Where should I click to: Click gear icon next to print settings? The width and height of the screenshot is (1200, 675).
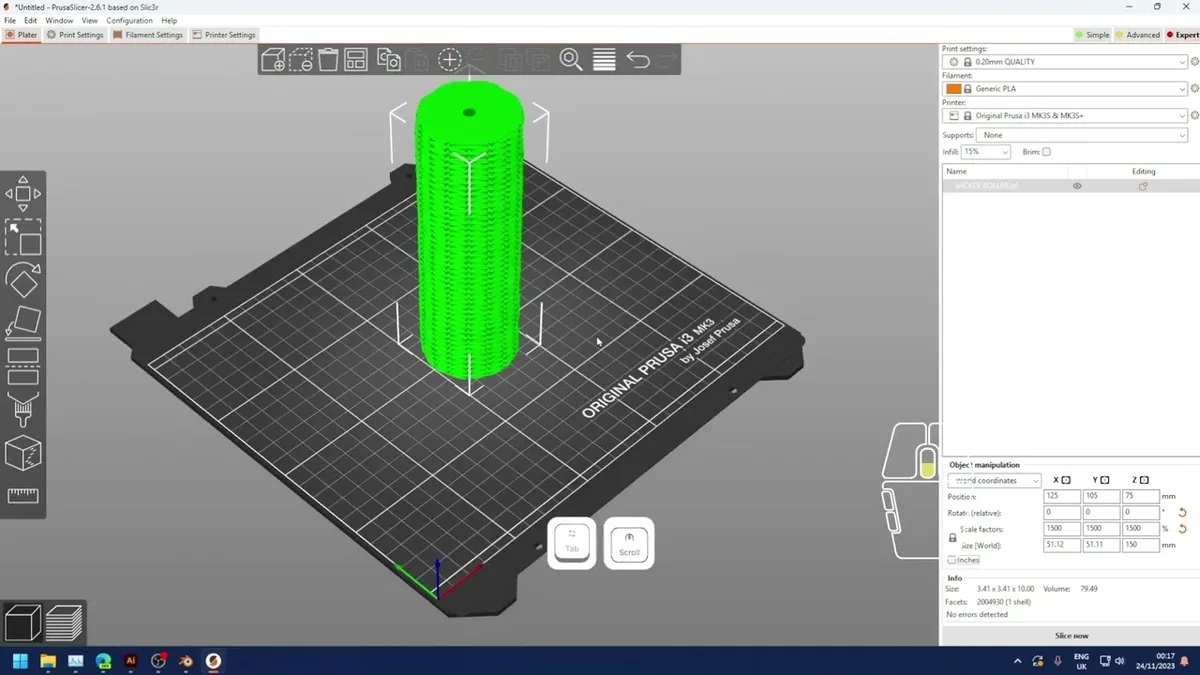pos(1195,62)
